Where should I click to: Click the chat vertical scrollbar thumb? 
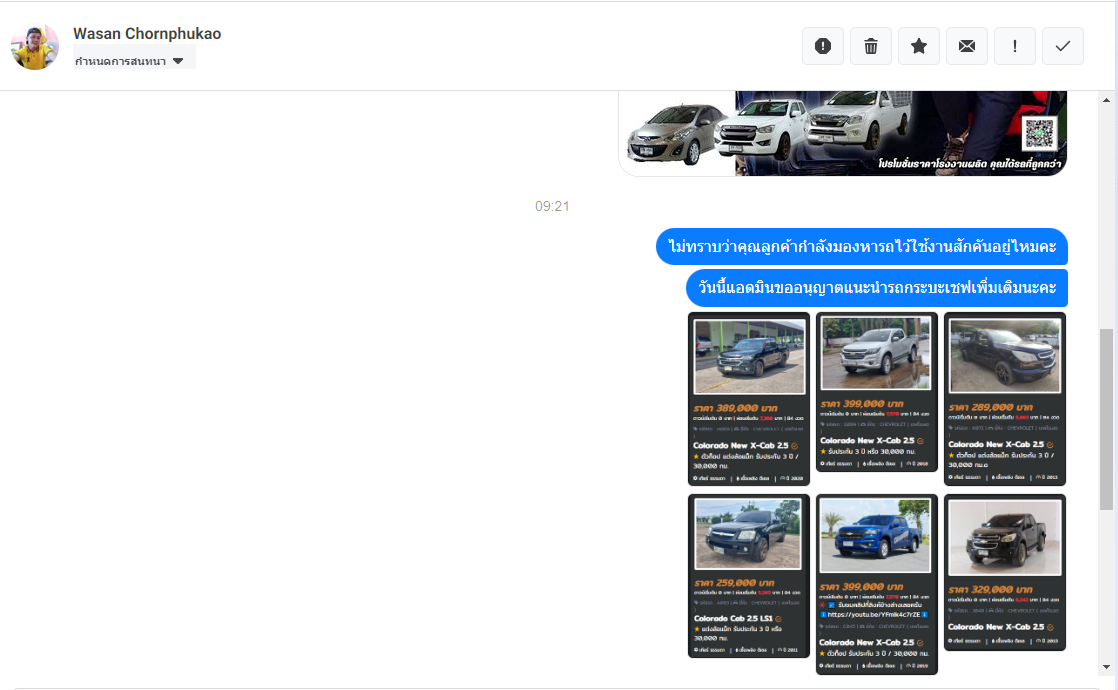point(1106,419)
